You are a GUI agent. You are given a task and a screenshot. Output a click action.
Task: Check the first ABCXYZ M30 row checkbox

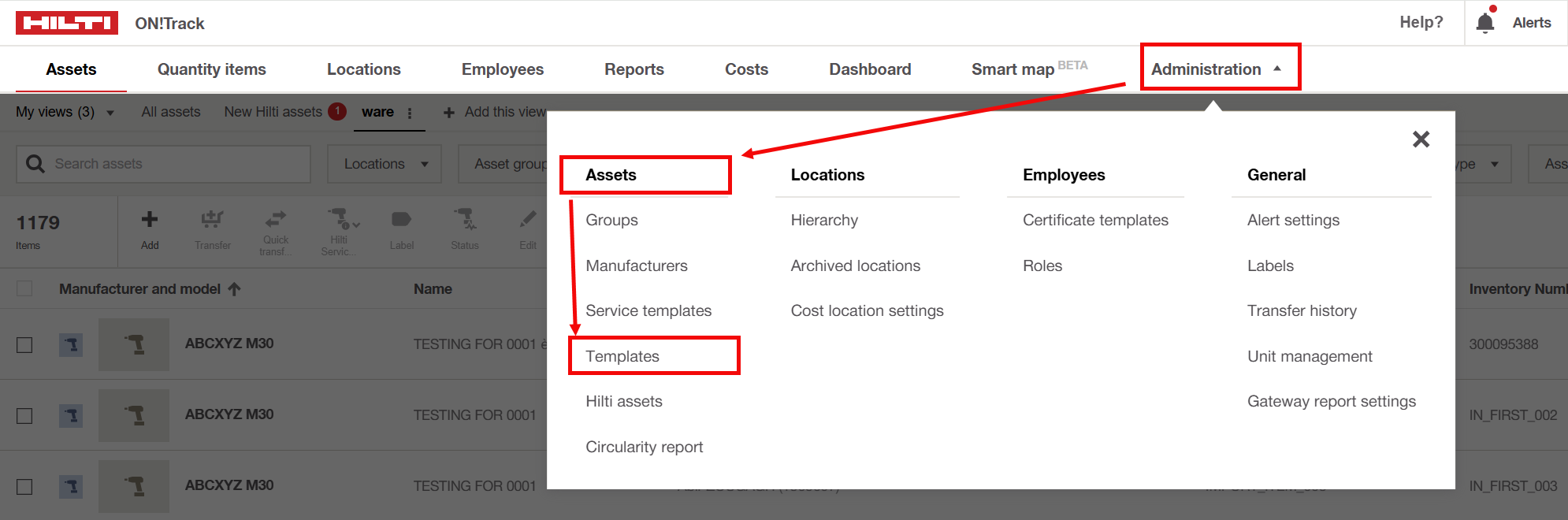(25, 345)
